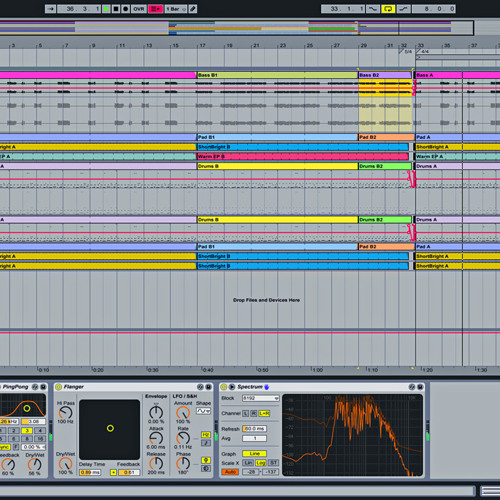Click the Flanger XY pad yellow handle
This screenshot has width=500, height=500.
(110, 428)
